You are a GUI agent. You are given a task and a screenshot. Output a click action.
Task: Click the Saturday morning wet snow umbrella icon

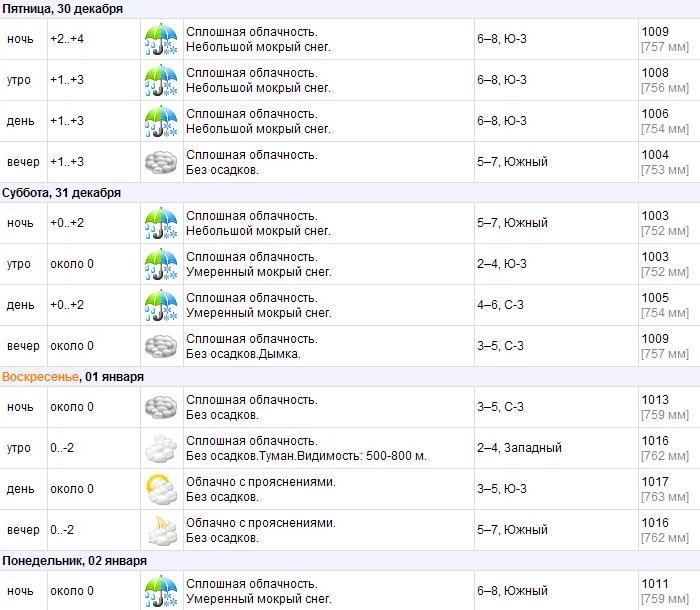(x=161, y=264)
